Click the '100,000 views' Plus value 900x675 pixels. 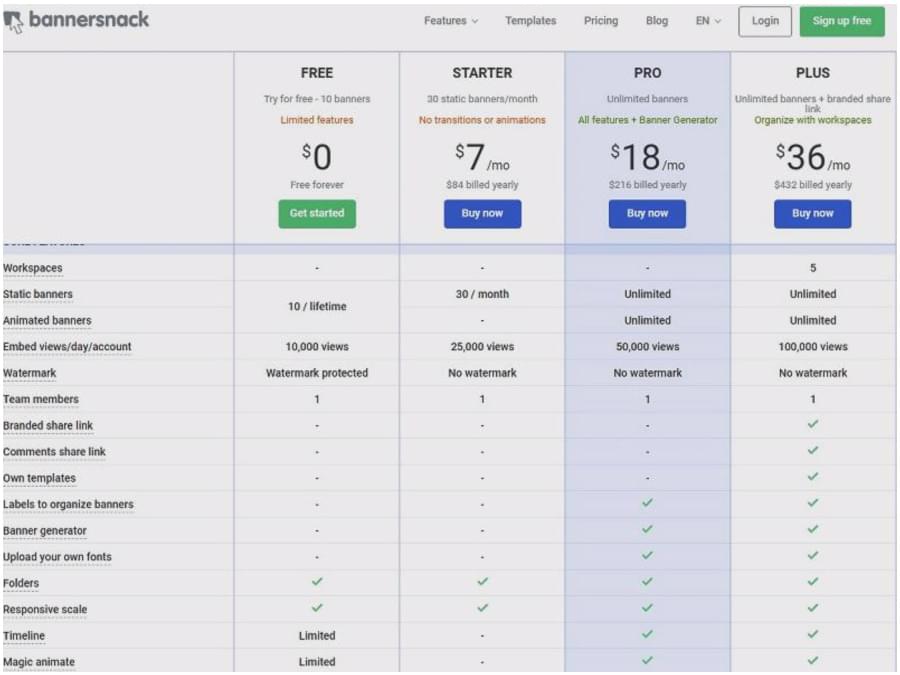pos(813,347)
